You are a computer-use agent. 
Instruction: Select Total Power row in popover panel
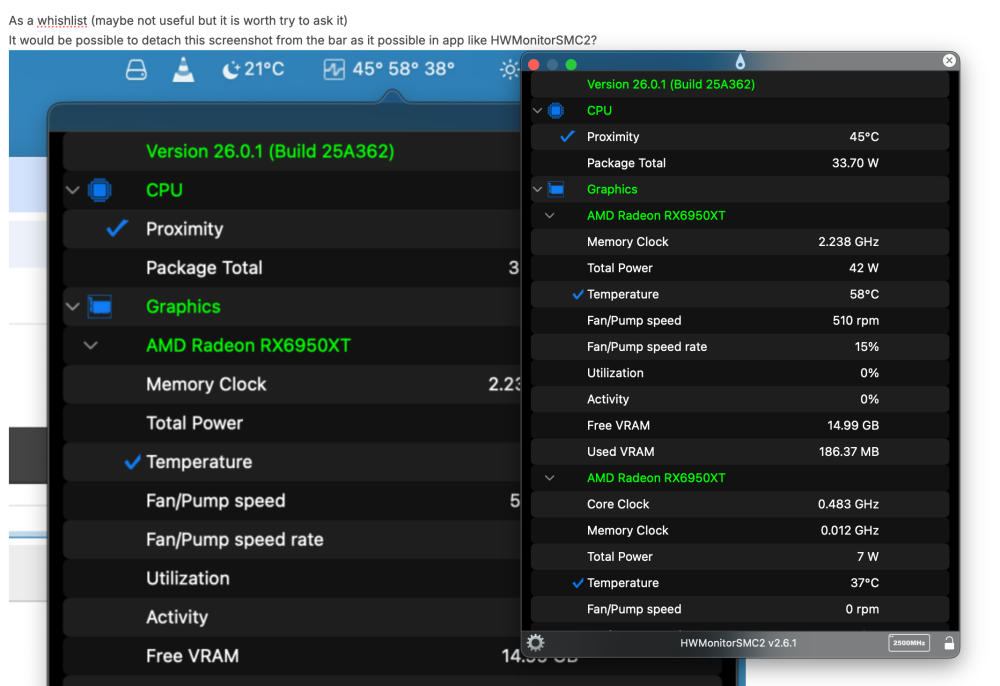tap(292, 423)
